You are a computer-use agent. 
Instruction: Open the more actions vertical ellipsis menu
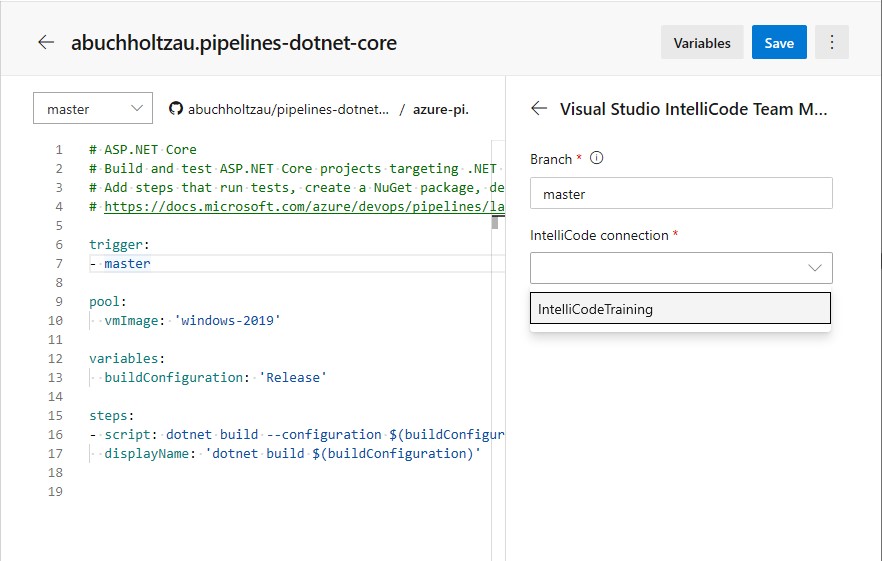(x=832, y=42)
